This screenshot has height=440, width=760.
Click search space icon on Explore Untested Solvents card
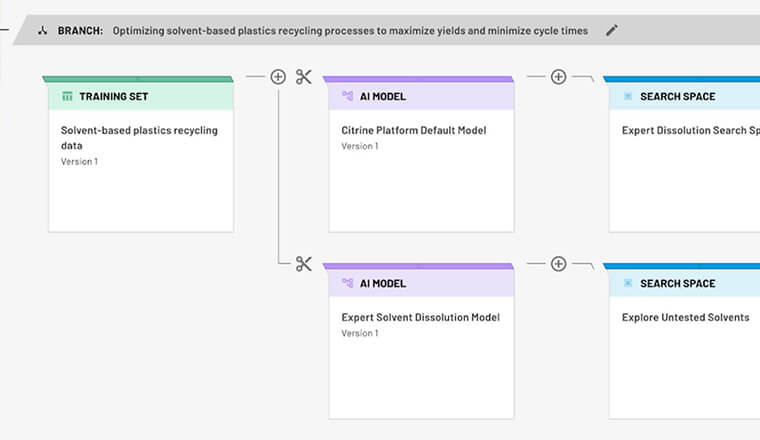pyautogui.click(x=628, y=283)
